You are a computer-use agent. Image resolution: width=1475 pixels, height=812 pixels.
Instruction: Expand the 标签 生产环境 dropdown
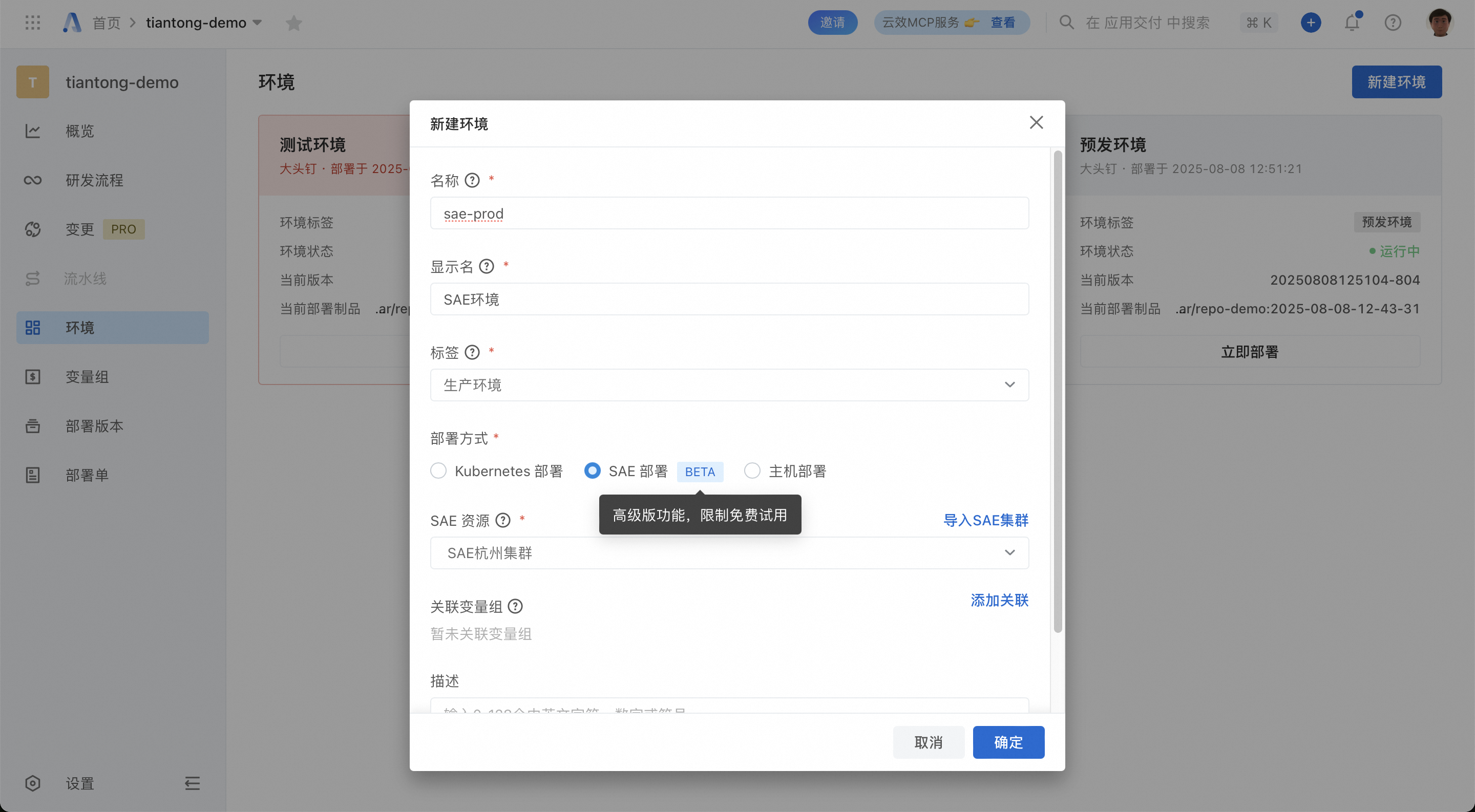tap(728, 385)
